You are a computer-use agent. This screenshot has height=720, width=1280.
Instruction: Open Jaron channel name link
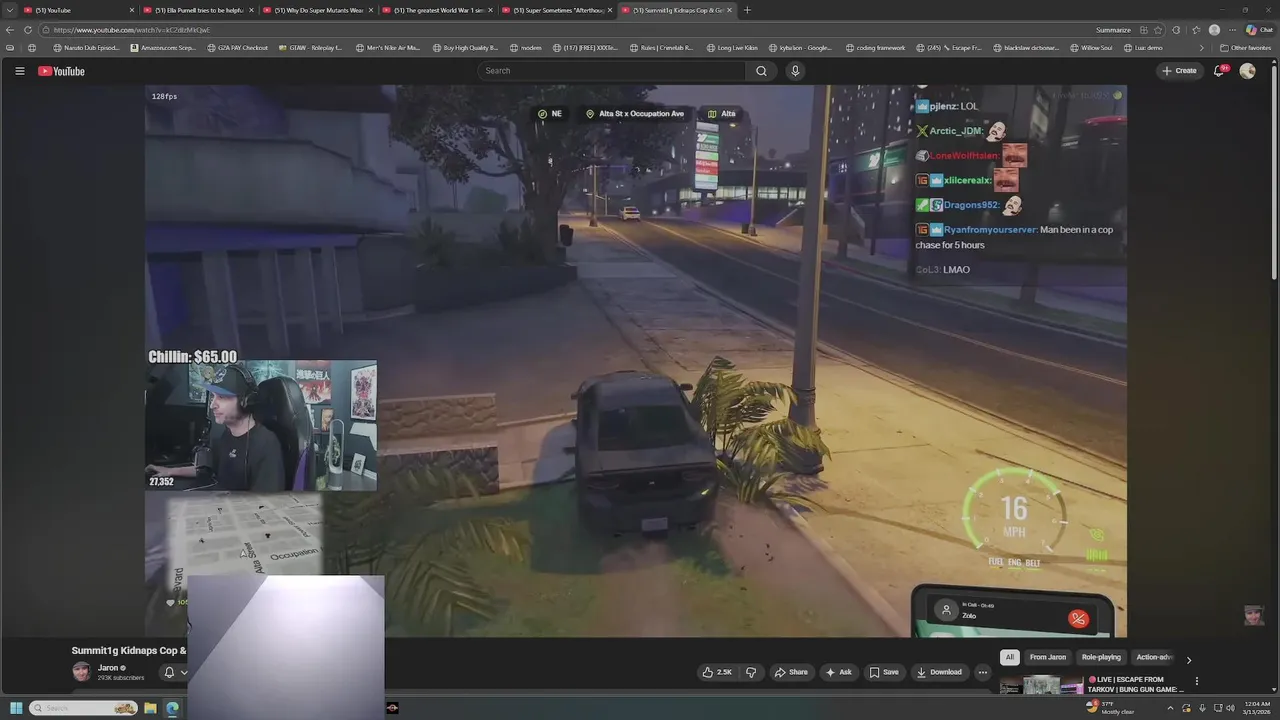point(108,668)
